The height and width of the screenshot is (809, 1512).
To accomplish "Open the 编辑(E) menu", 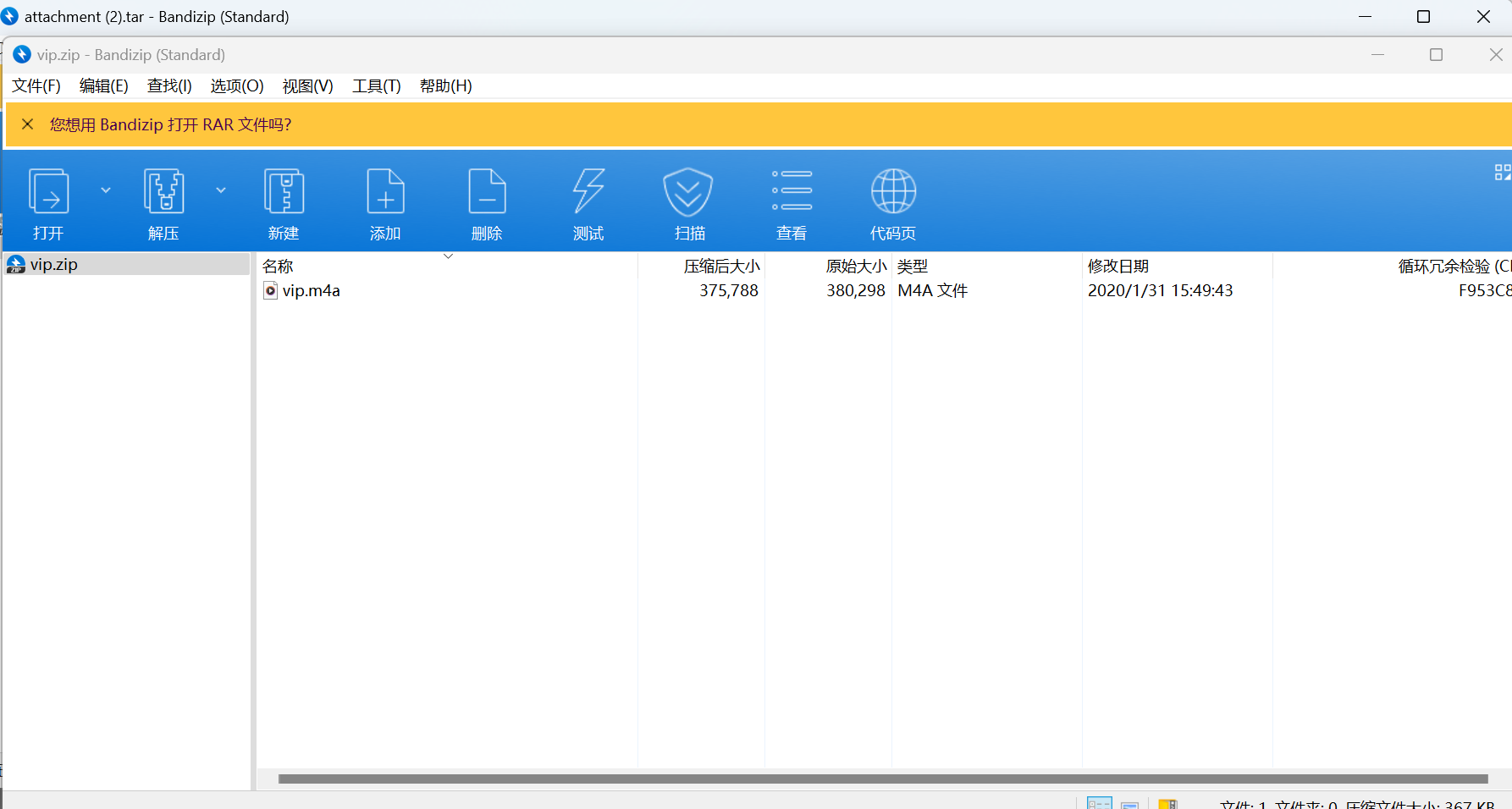I will tap(104, 86).
